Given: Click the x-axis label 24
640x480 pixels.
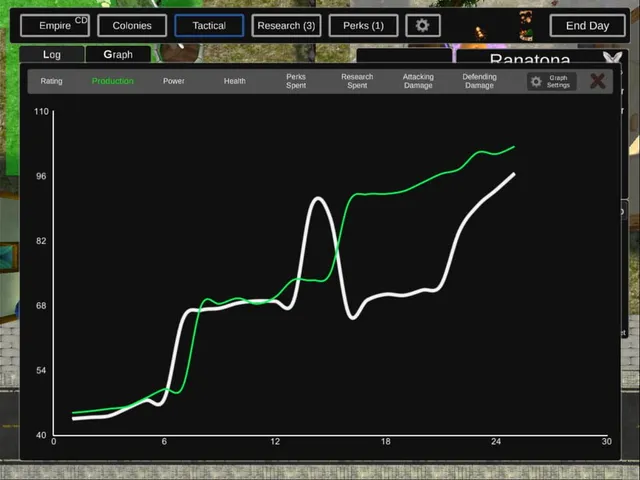Looking at the screenshot, I should click(496, 441).
